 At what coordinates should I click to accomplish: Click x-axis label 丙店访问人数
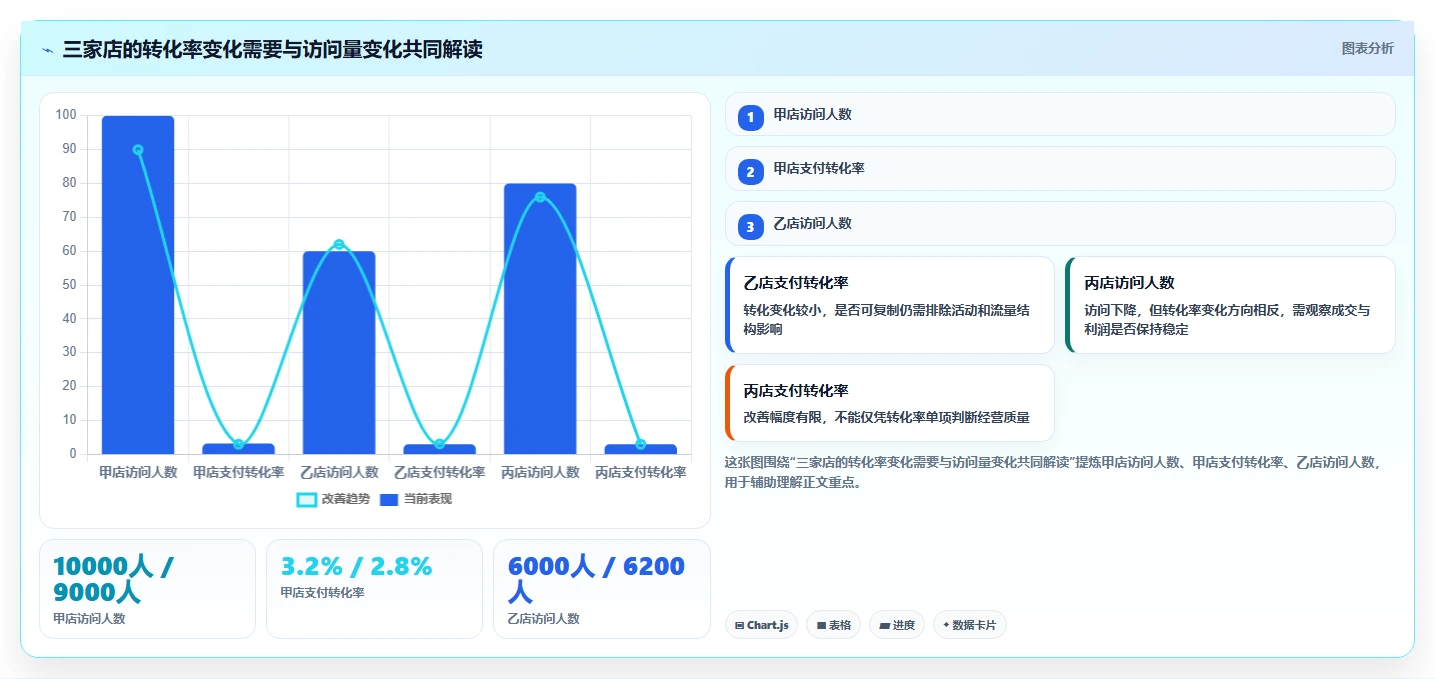click(x=540, y=472)
